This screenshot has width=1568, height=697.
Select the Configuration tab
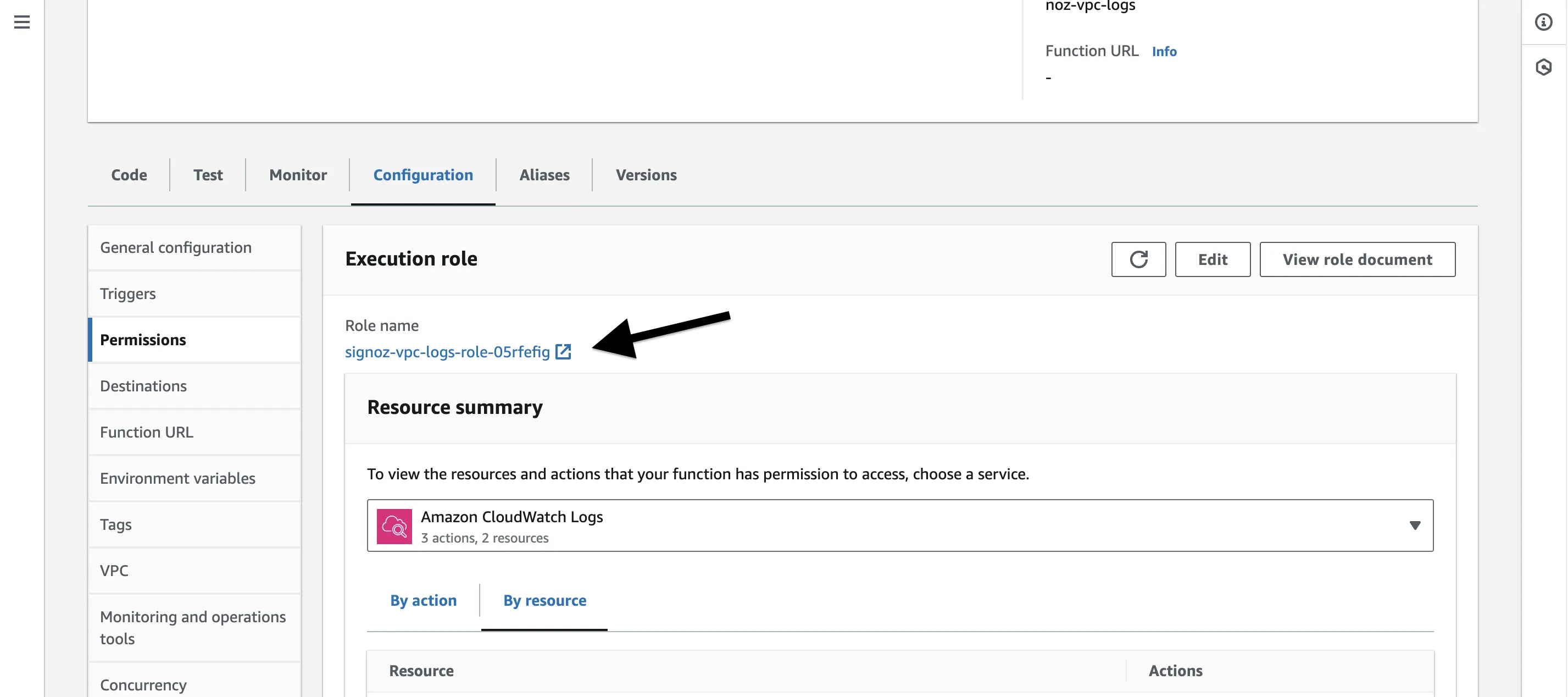click(423, 175)
